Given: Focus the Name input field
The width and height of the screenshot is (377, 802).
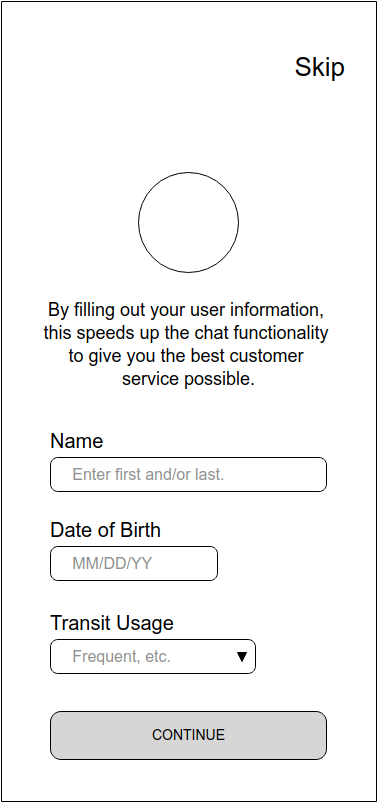Looking at the screenshot, I should click(188, 475).
